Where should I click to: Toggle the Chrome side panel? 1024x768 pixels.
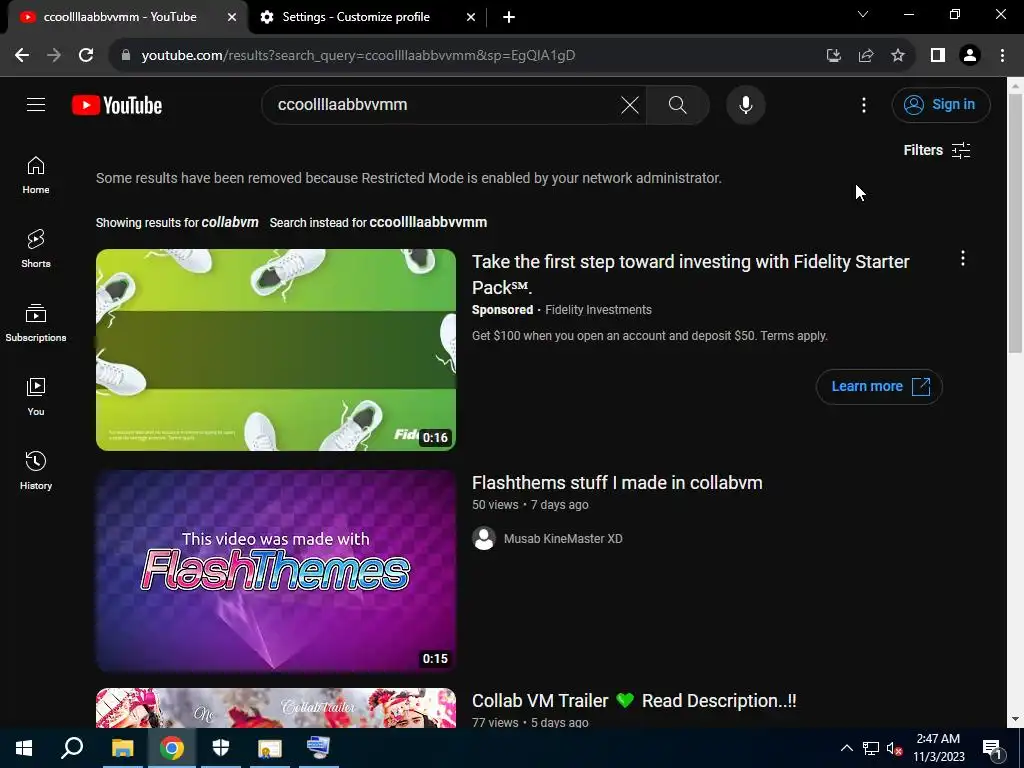pyautogui.click(x=938, y=56)
